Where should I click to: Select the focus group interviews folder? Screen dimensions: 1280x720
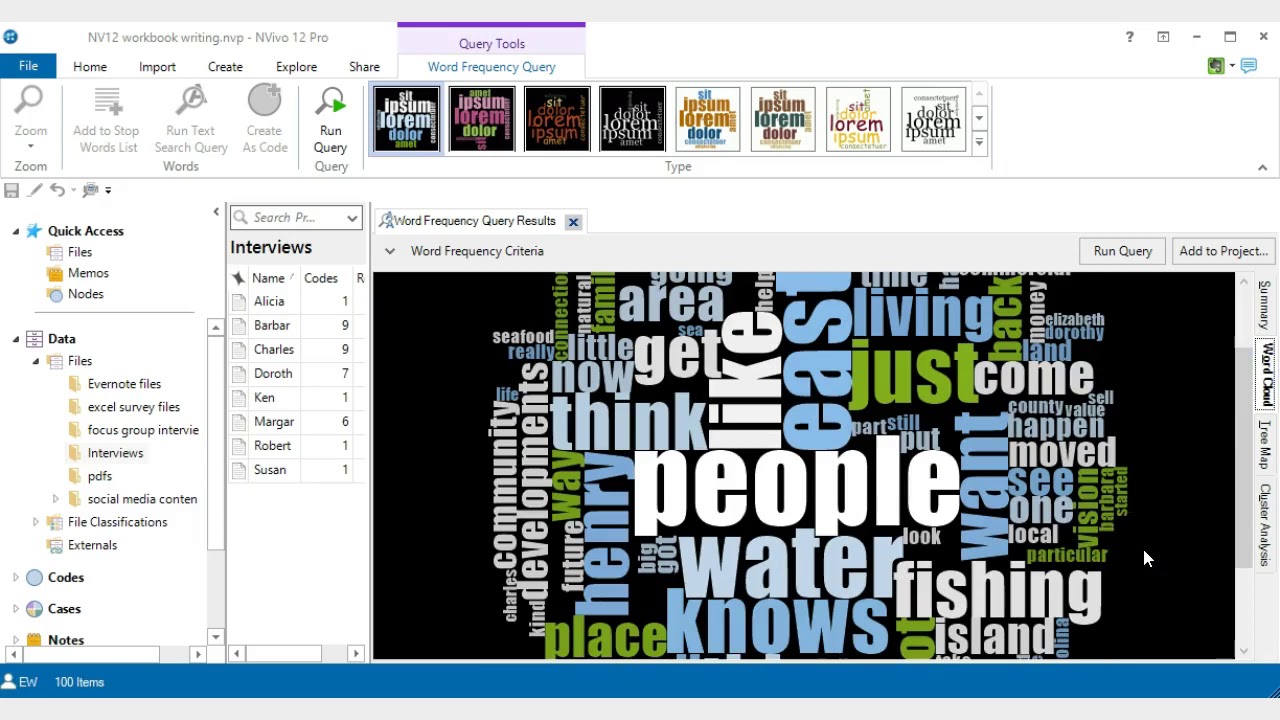click(143, 430)
